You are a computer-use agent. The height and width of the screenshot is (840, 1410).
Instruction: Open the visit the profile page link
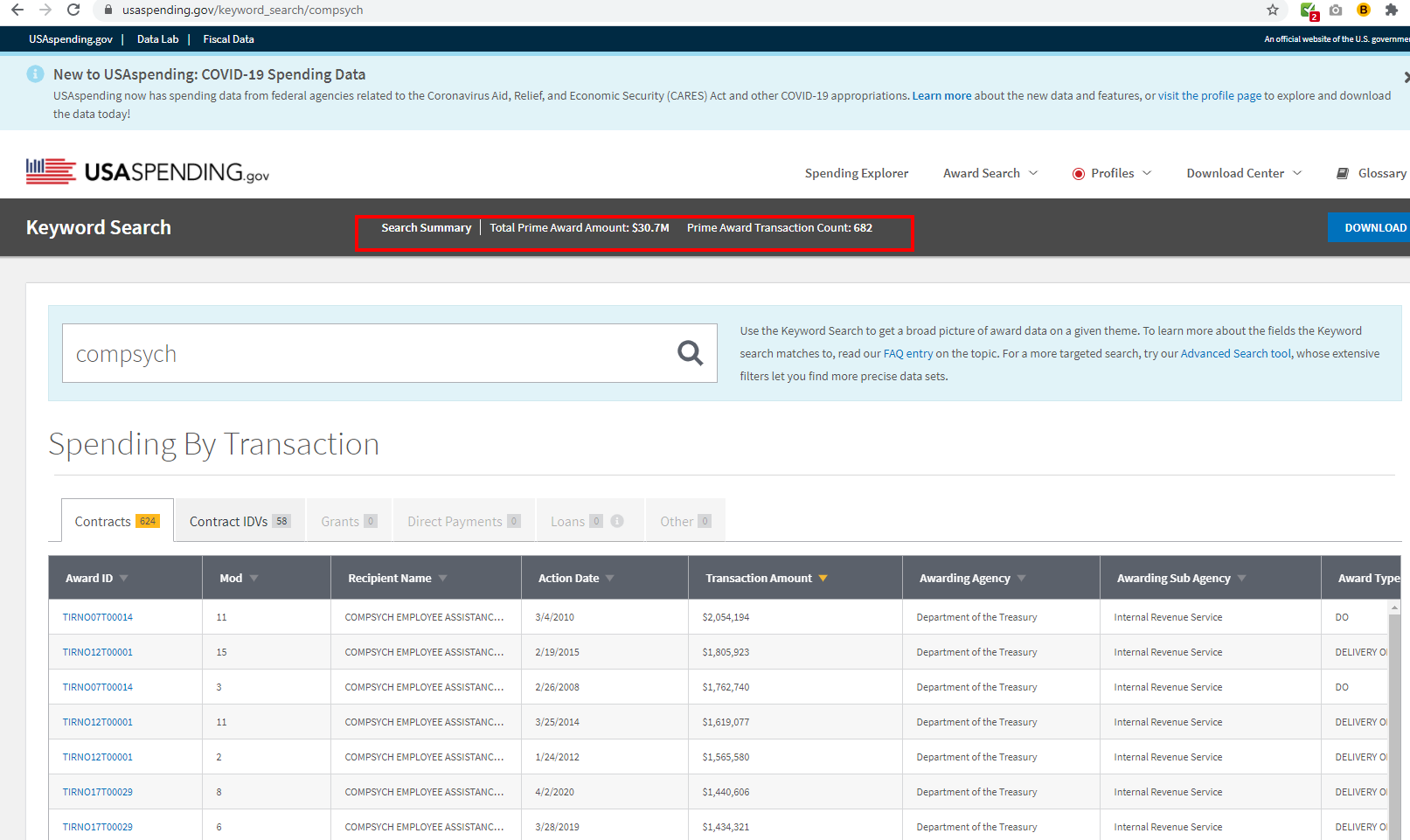(1210, 96)
